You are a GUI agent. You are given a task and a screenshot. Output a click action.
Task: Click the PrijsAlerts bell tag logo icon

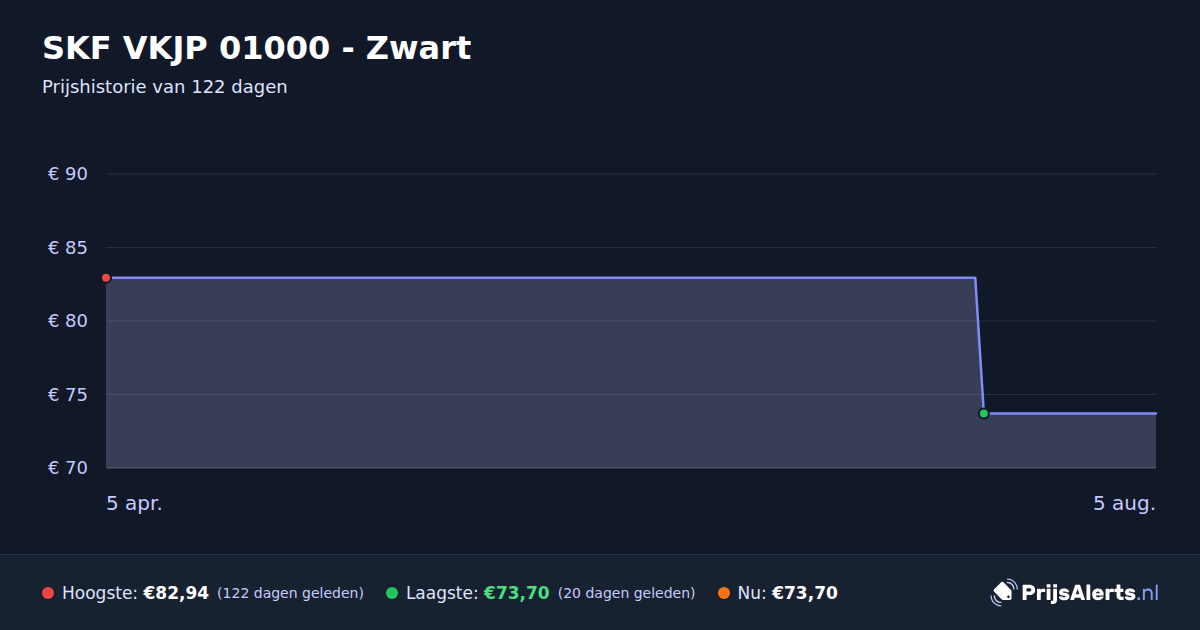[x=1003, y=592]
